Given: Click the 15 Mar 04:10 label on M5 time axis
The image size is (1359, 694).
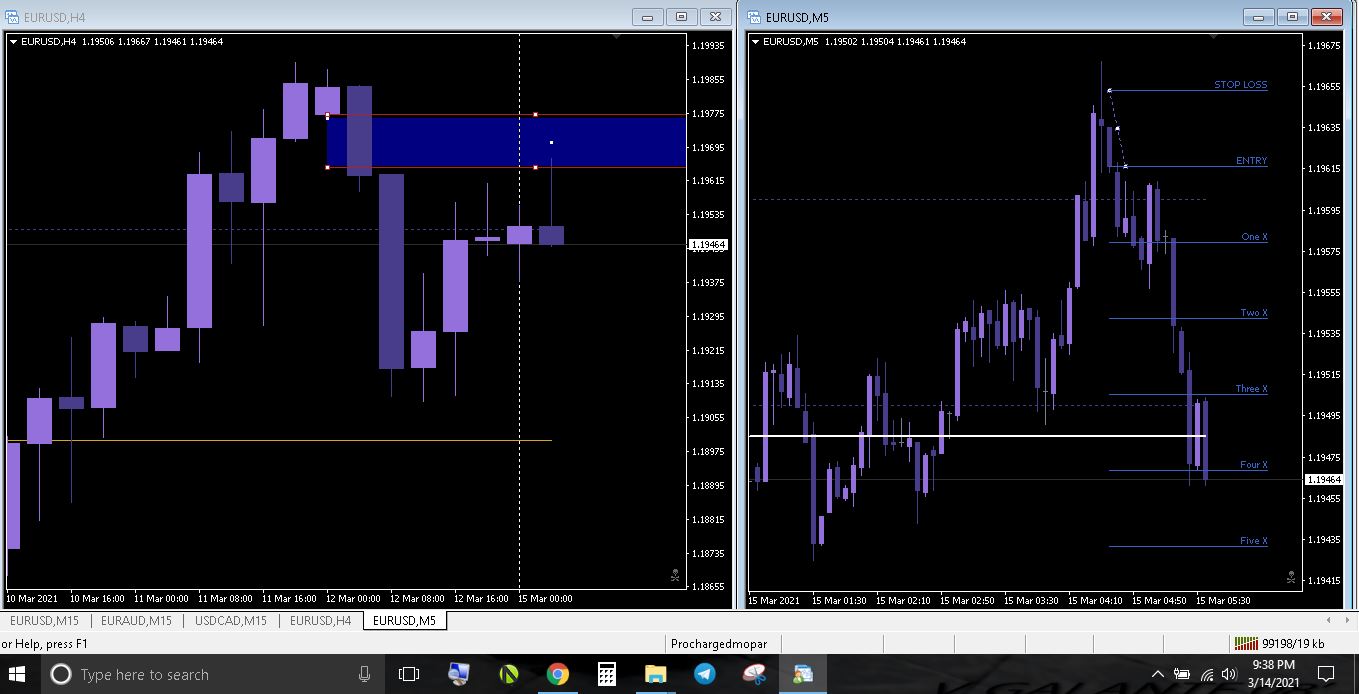Looking at the screenshot, I should coord(1095,601).
